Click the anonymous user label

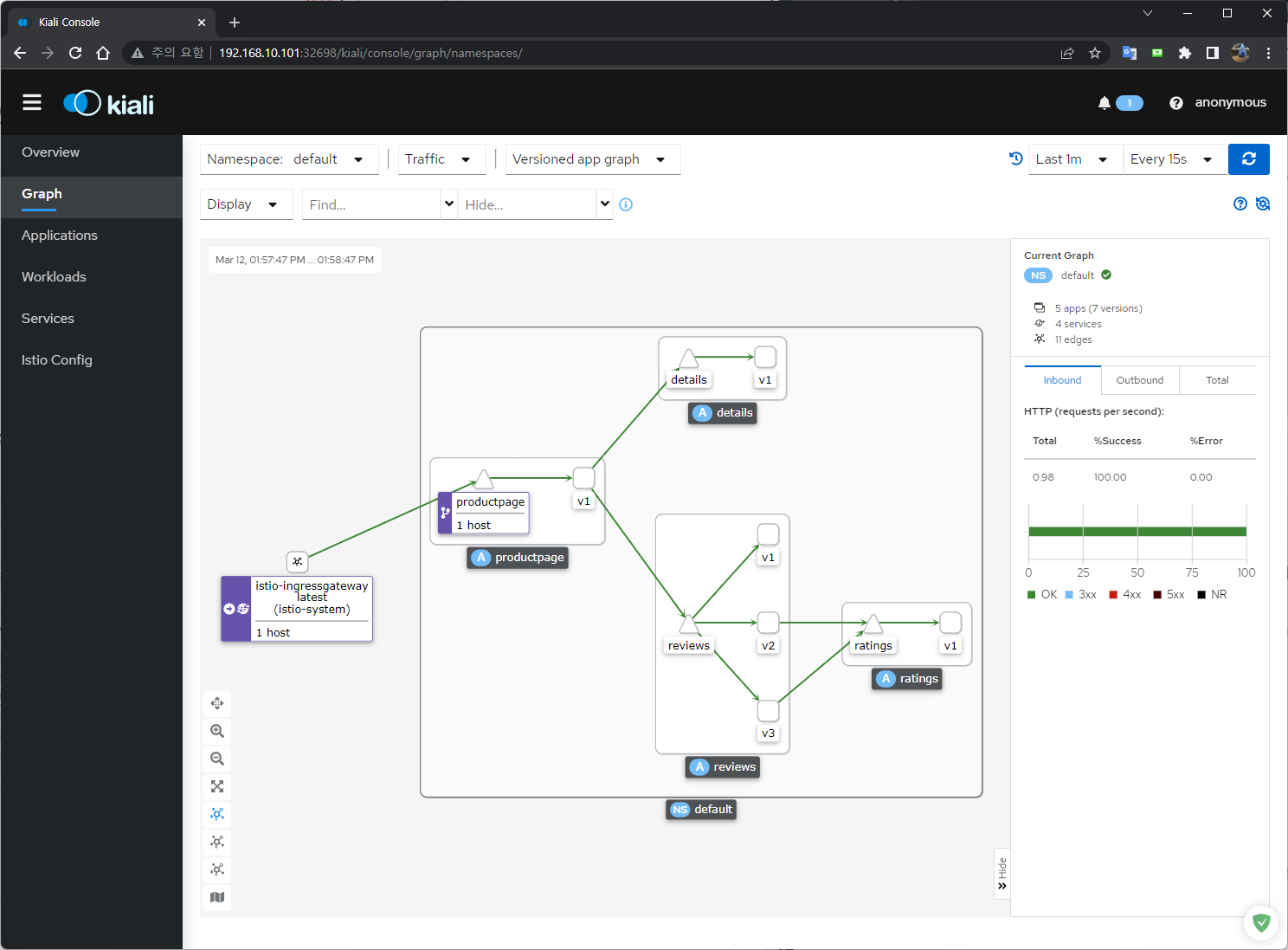(x=1230, y=102)
